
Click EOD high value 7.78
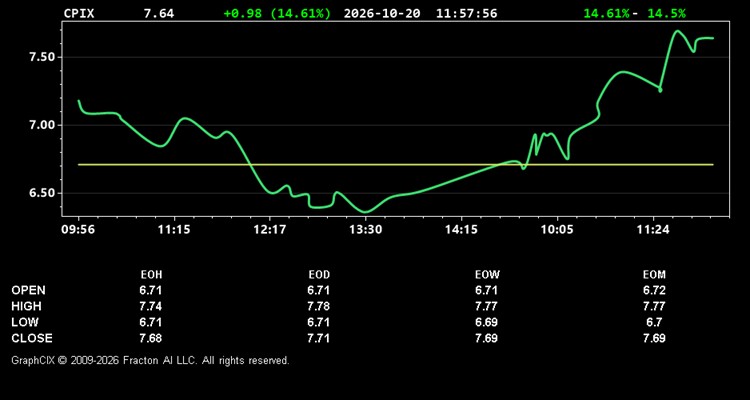pos(319,306)
